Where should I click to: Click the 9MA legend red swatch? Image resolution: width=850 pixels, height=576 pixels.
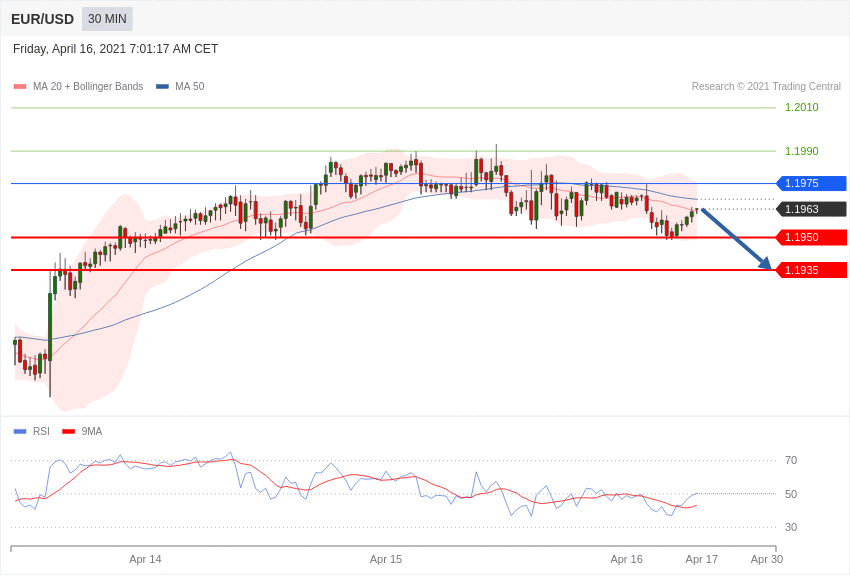click(x=68, y=431)
